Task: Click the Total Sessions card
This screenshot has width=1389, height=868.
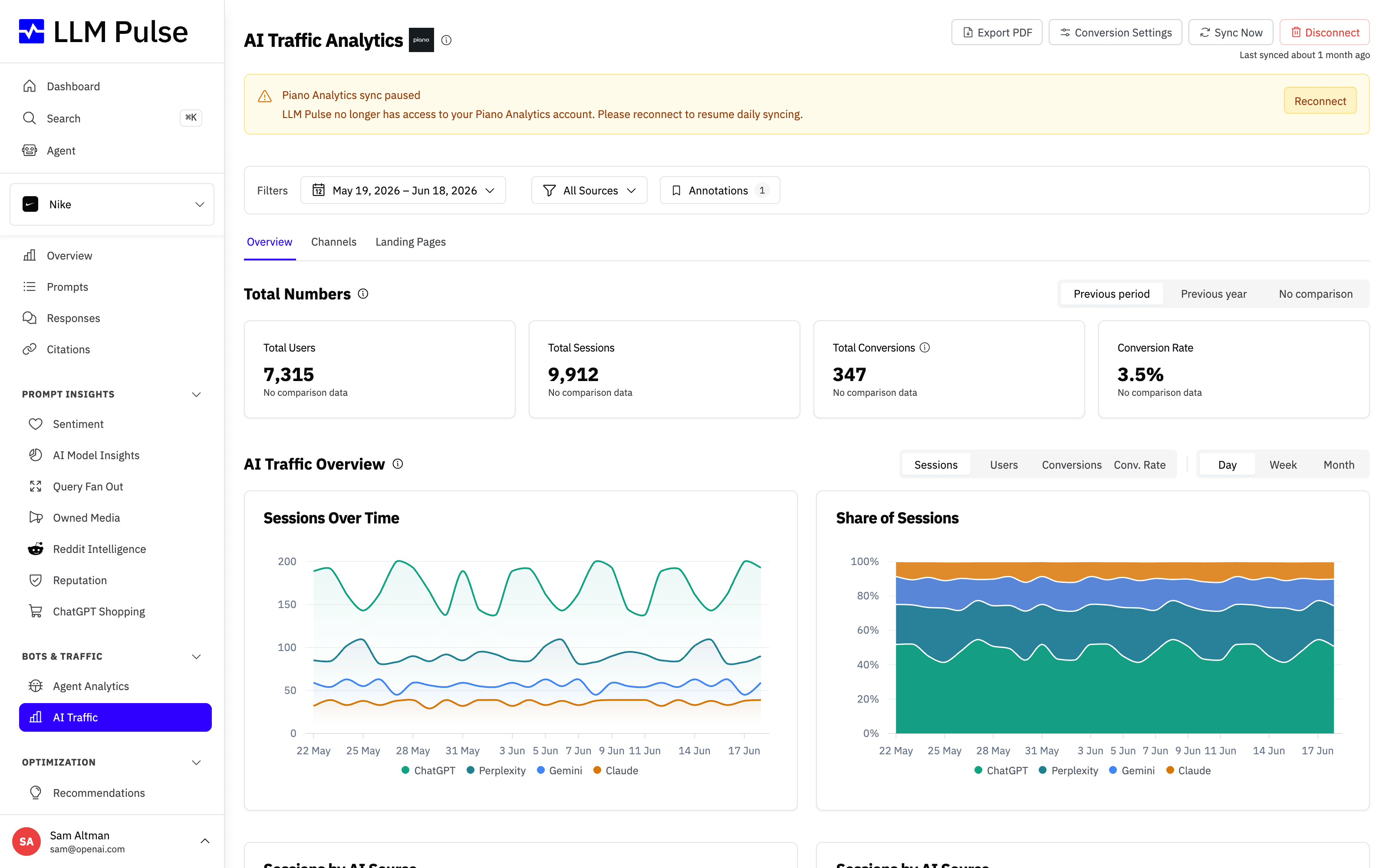Action: tap(664, 369)
